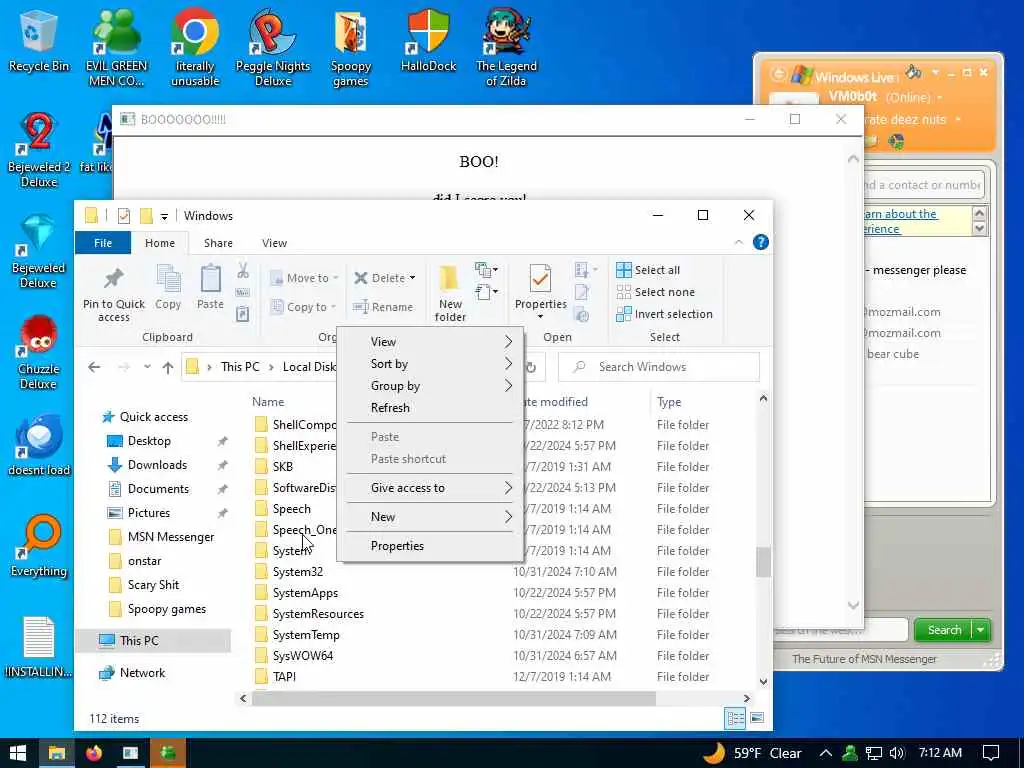Click the horizontal scrollbar in file list
This screenshot has height=768, width=1024.
coord(454,699)
